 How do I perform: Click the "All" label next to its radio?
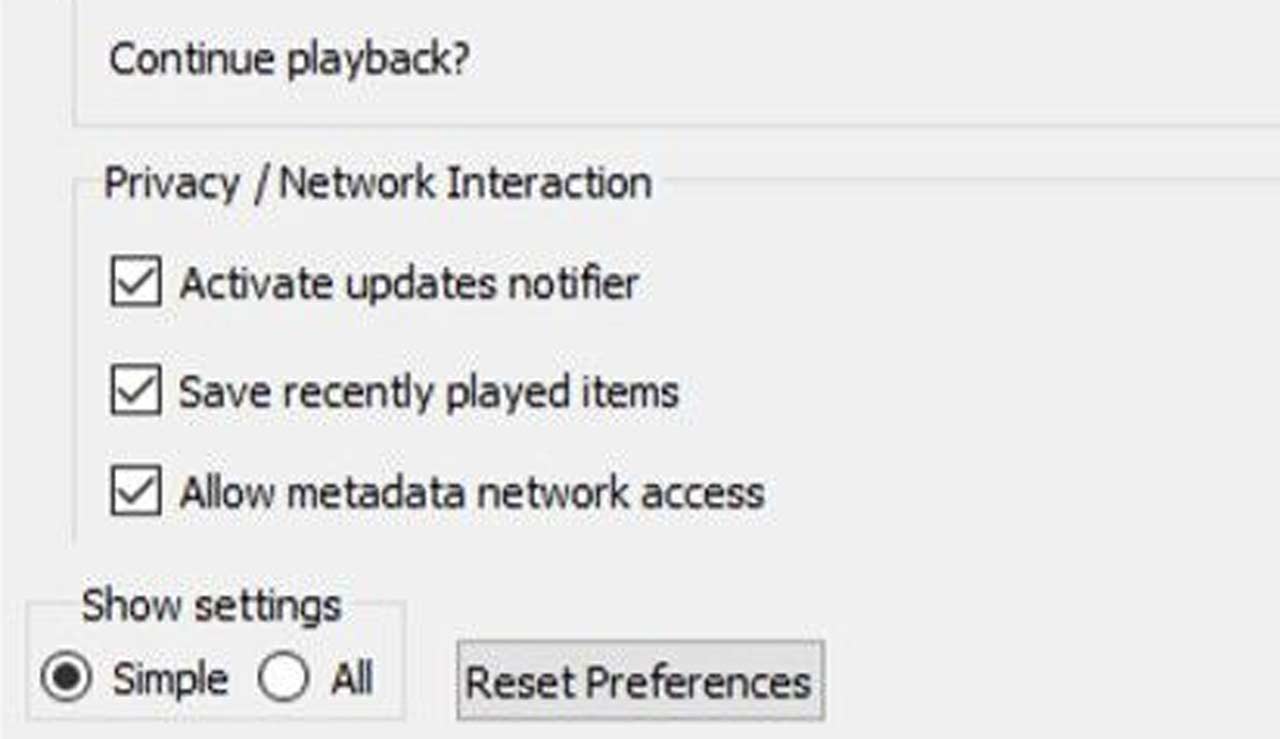pos(352,680)
